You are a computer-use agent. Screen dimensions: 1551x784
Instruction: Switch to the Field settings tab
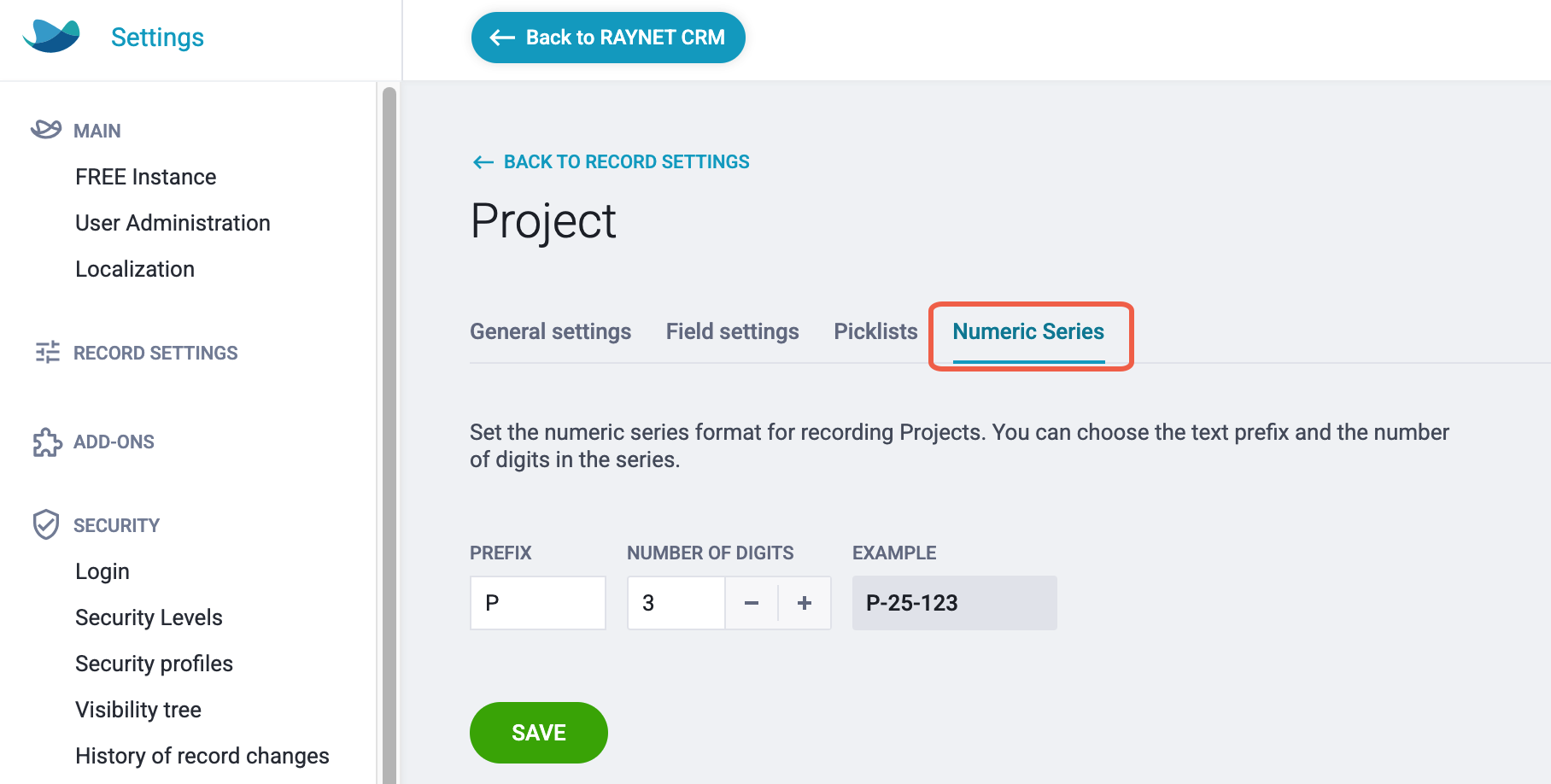coord(733,331)
